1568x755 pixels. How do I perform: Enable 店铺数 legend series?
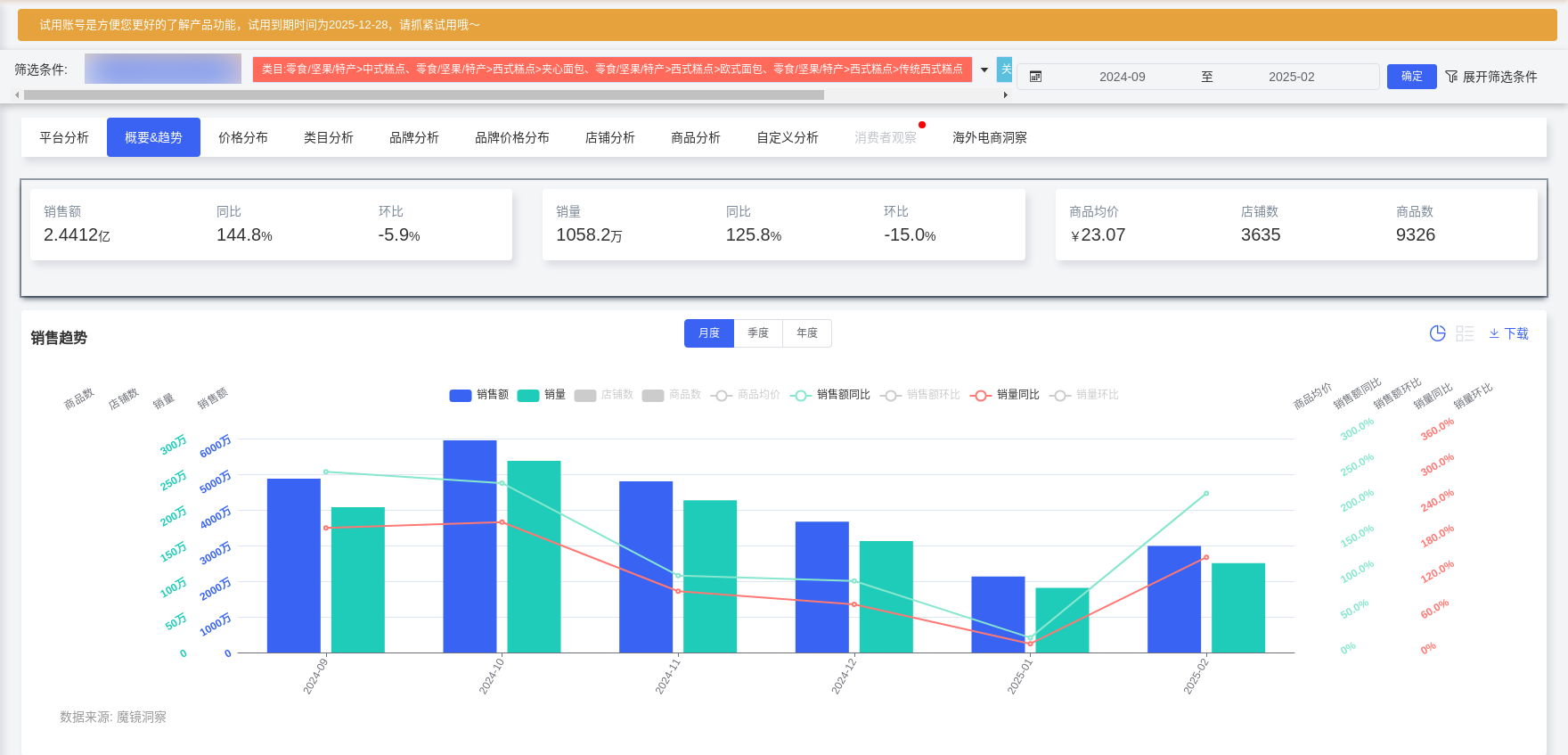pyautogui.click(x=604, y=395)
